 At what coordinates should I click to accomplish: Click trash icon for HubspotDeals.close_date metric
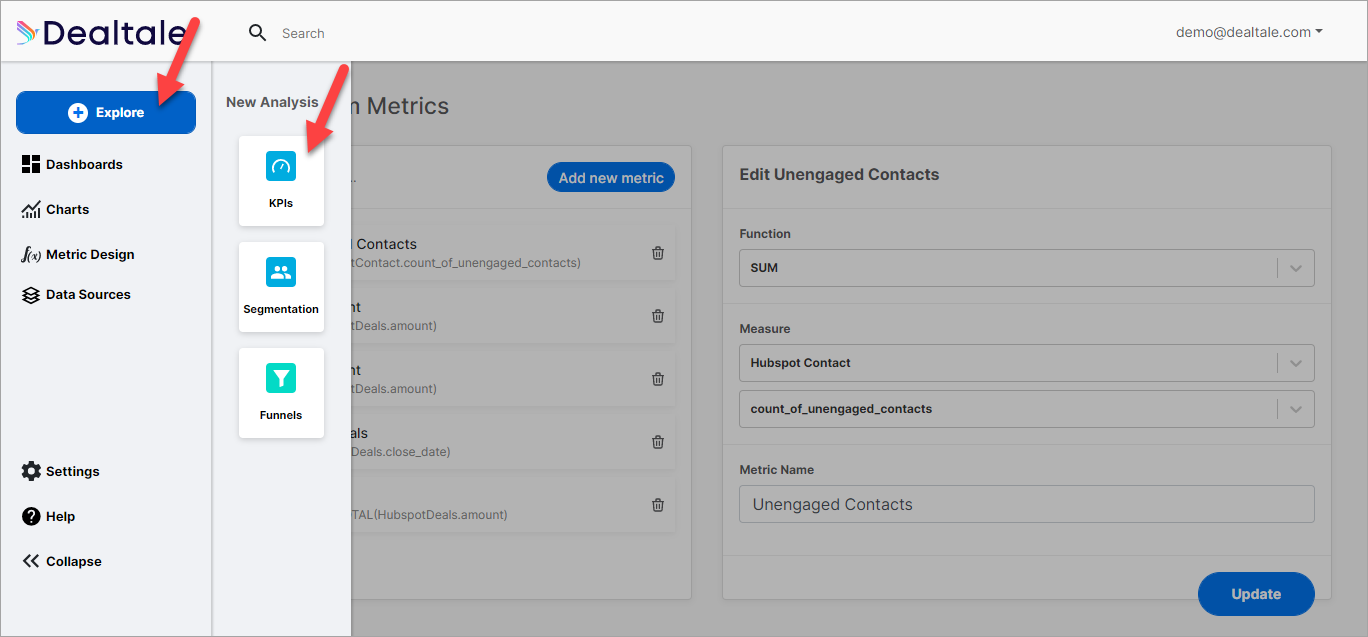pyautogui.click(x=658, y=442)
